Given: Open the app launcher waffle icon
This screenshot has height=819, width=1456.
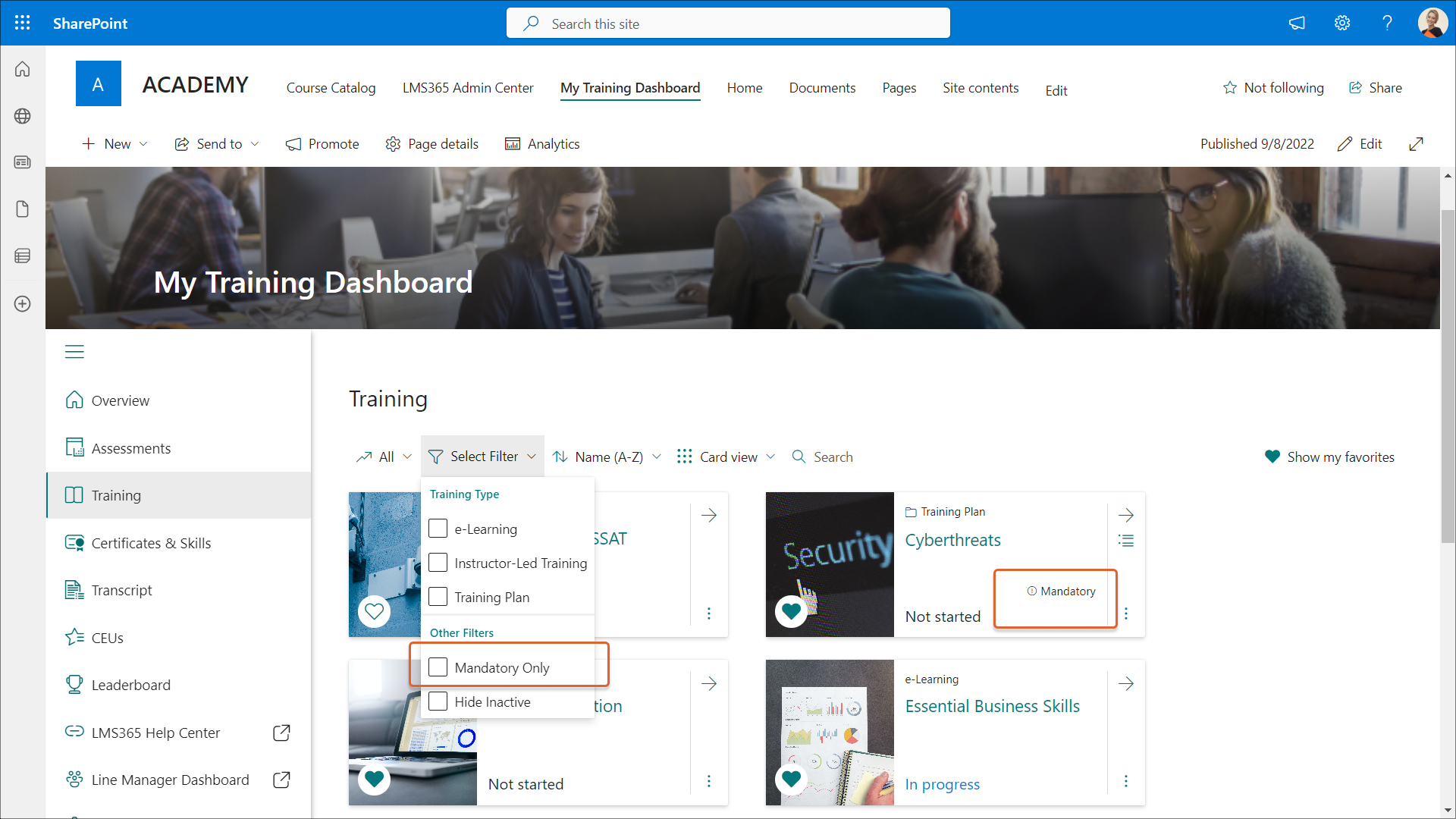Looking at the screenshot, I should tap(23, 23).
